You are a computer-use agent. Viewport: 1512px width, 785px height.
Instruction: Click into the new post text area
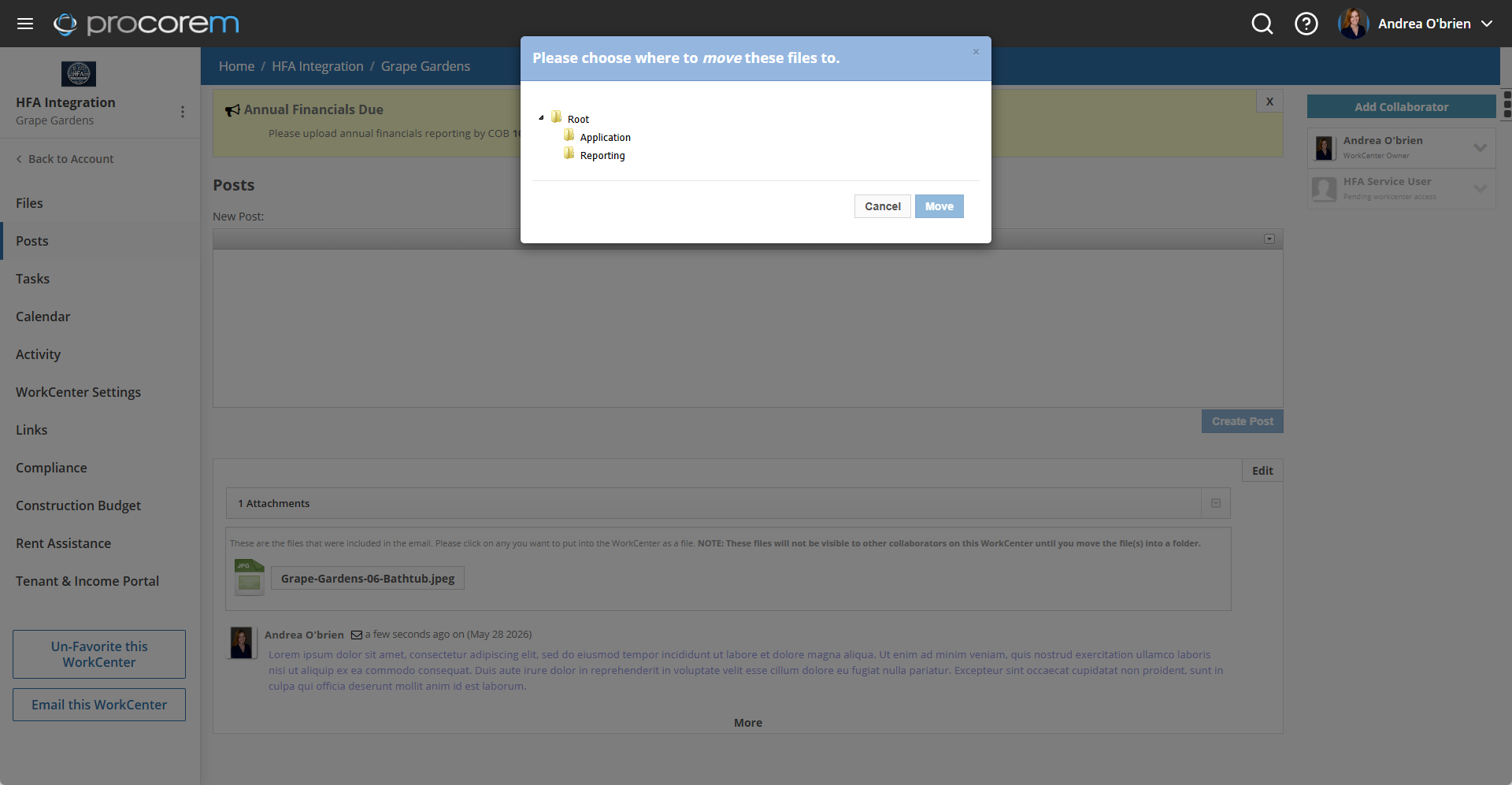(x=748, y=328)
